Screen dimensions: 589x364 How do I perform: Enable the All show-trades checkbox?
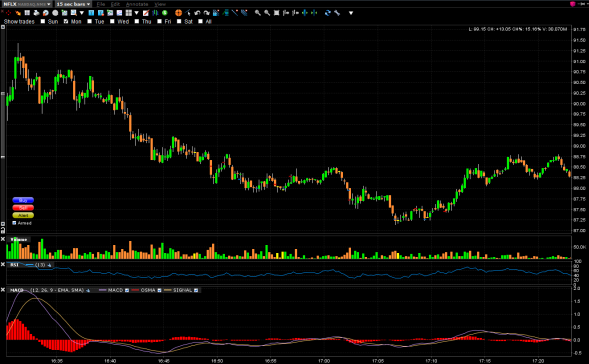tap(201, 21)
